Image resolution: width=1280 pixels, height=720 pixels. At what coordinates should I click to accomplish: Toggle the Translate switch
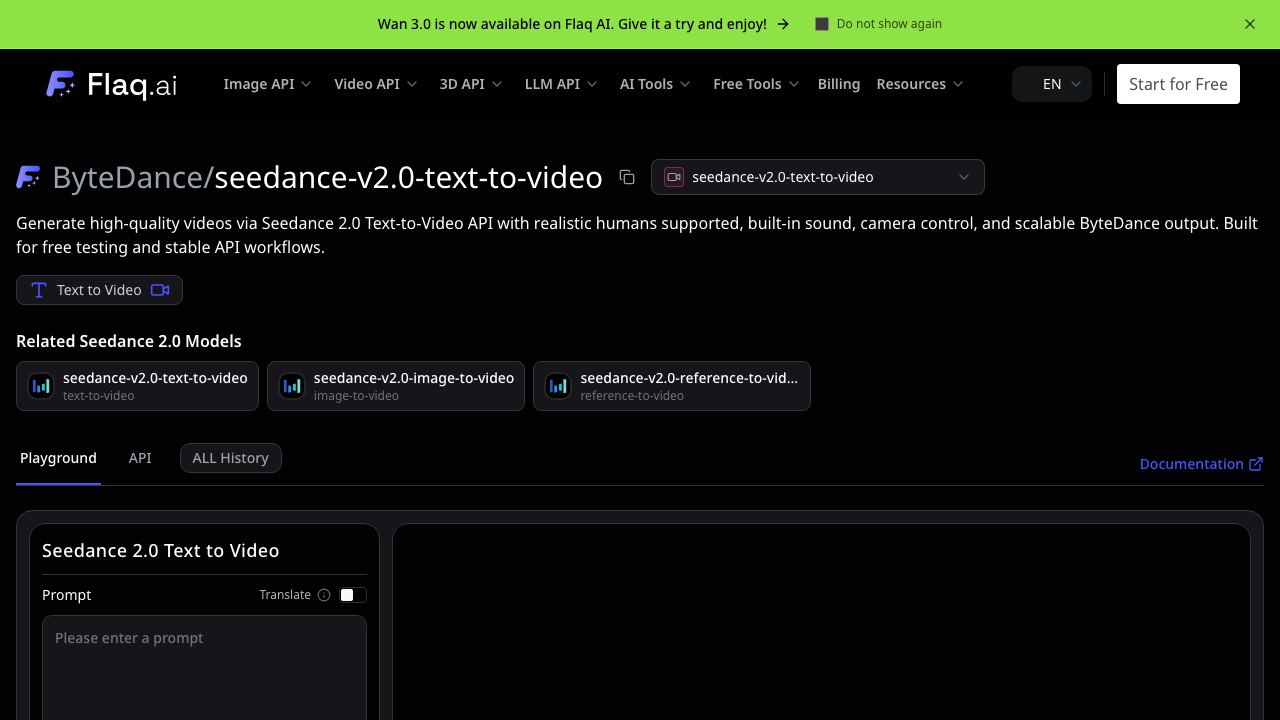click(352, 595)
